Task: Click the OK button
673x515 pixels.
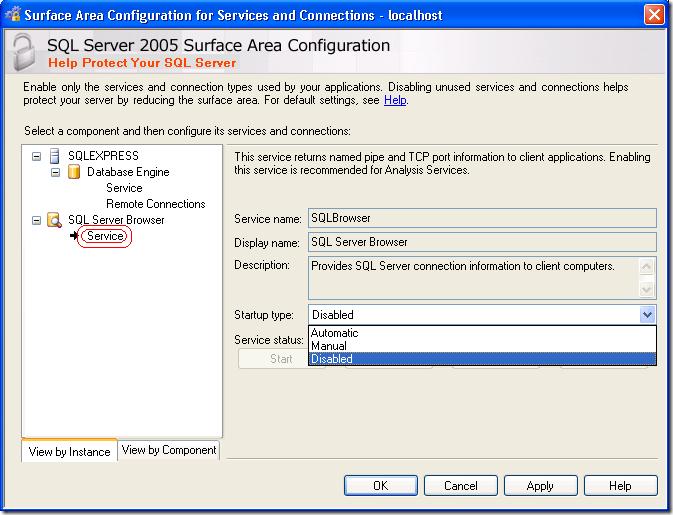Action: click(381, 485)
